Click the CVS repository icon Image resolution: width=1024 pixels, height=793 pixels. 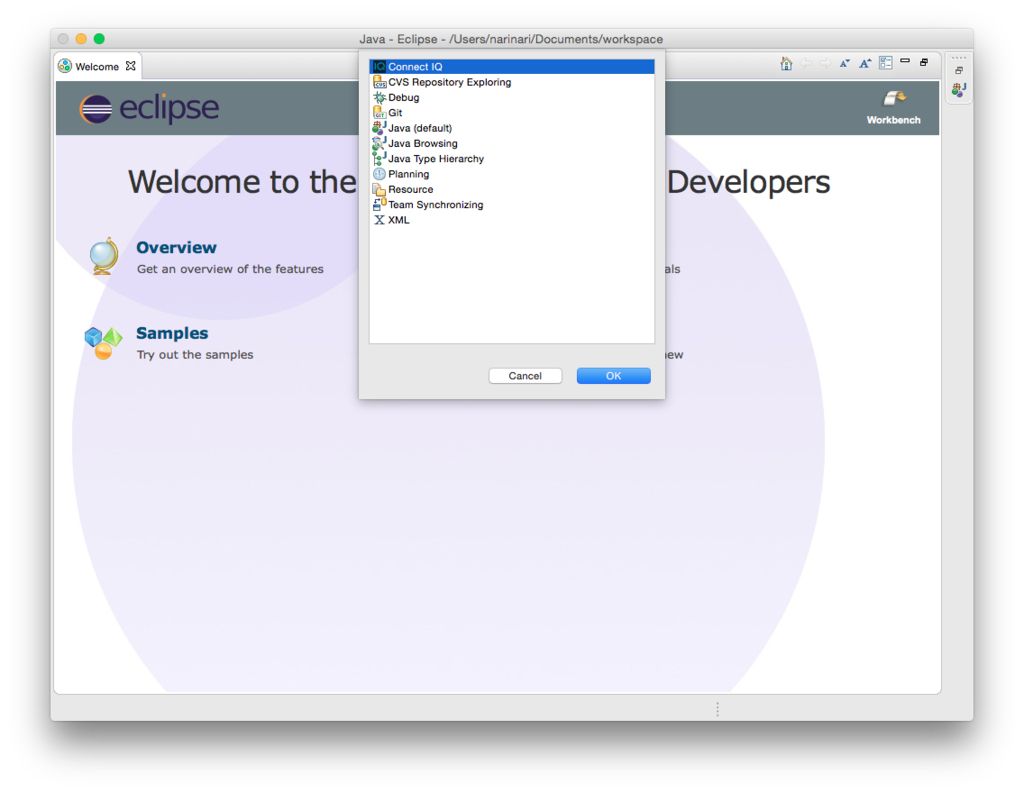point(379,82)
